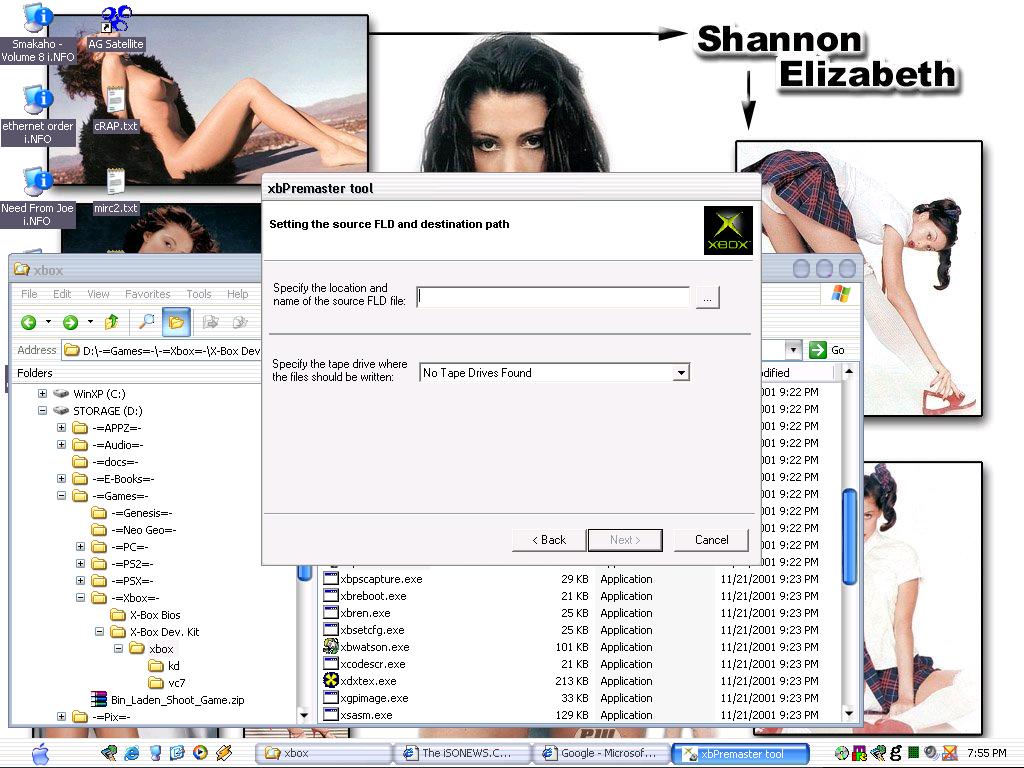The image size is (1024, 768).
Task: Expand the -=PS2=- folder node
Action: [x=80, y=564]
